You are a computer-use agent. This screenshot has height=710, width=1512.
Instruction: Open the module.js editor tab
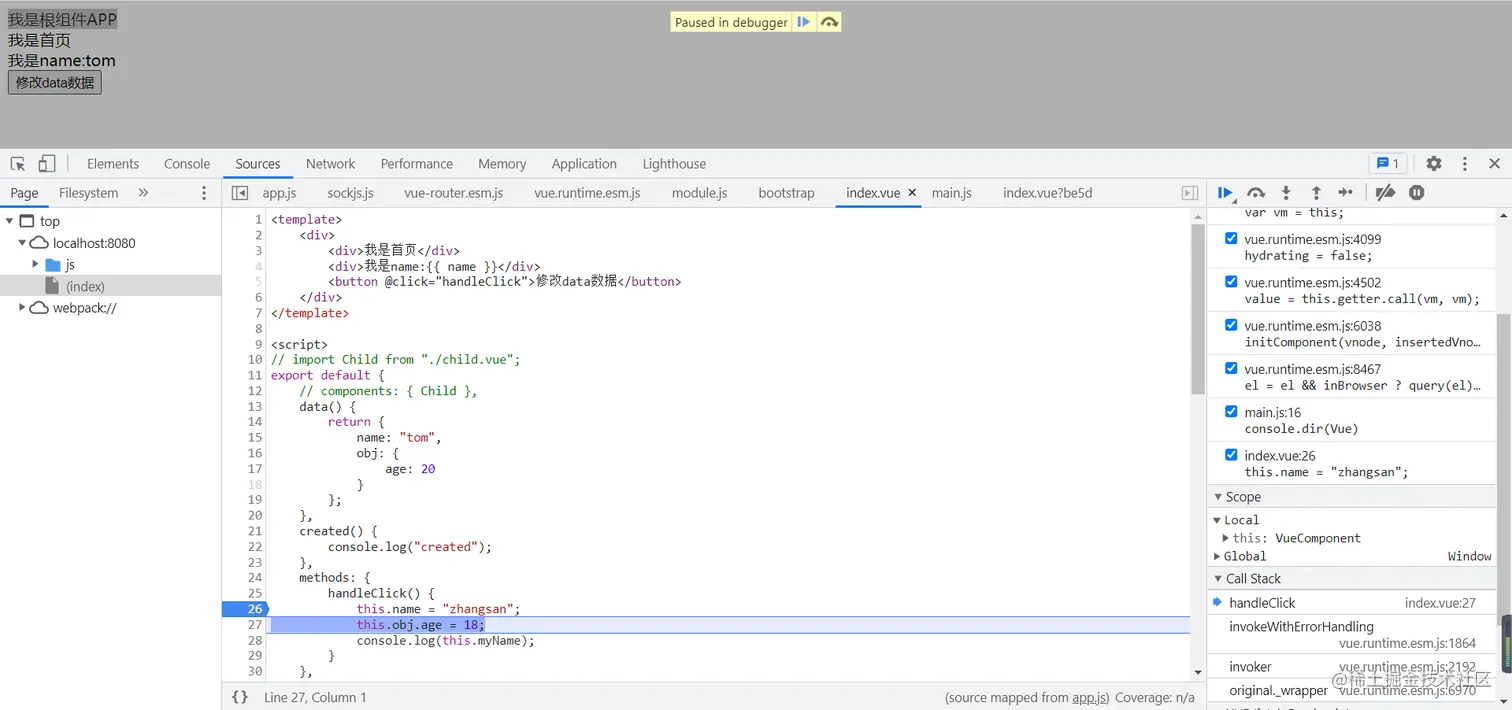point(699,193)
